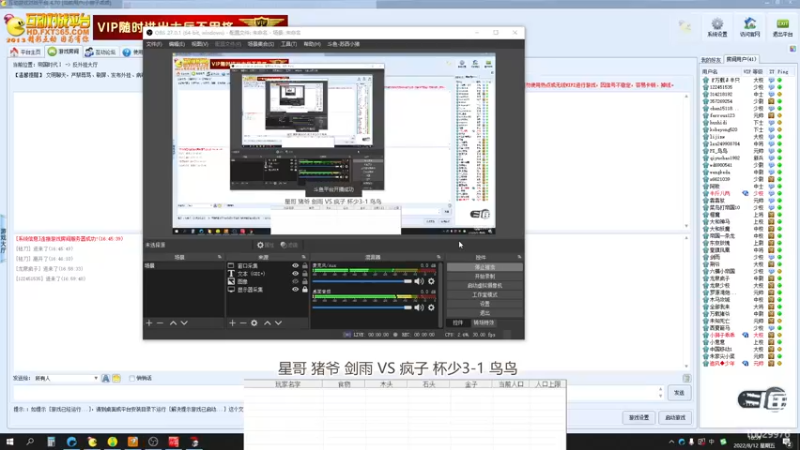
Task: Move source up in Sources dock
Action: point(267,323)
